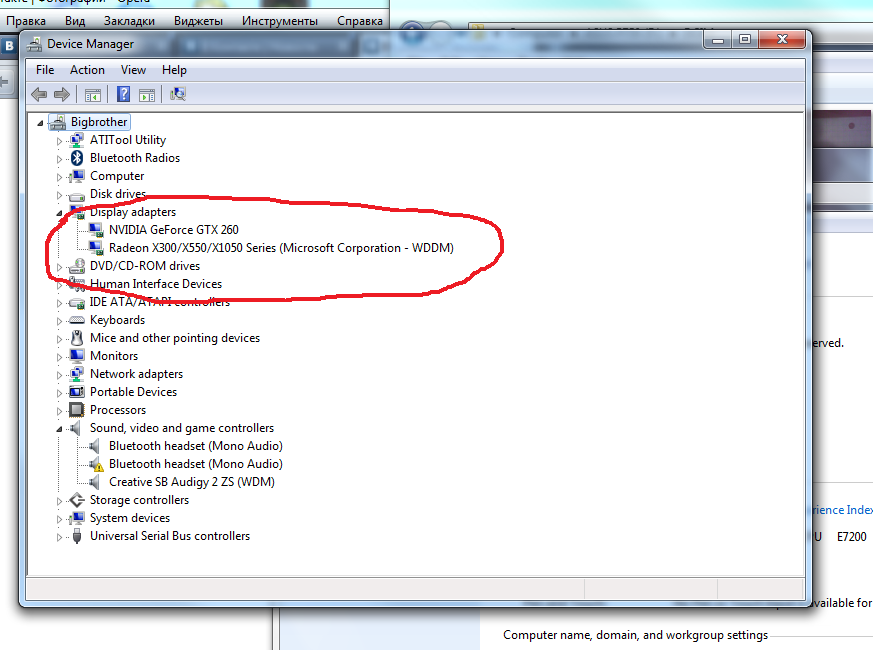
Task: Expand the Network adapters category
Action: (x=59, y=374)
